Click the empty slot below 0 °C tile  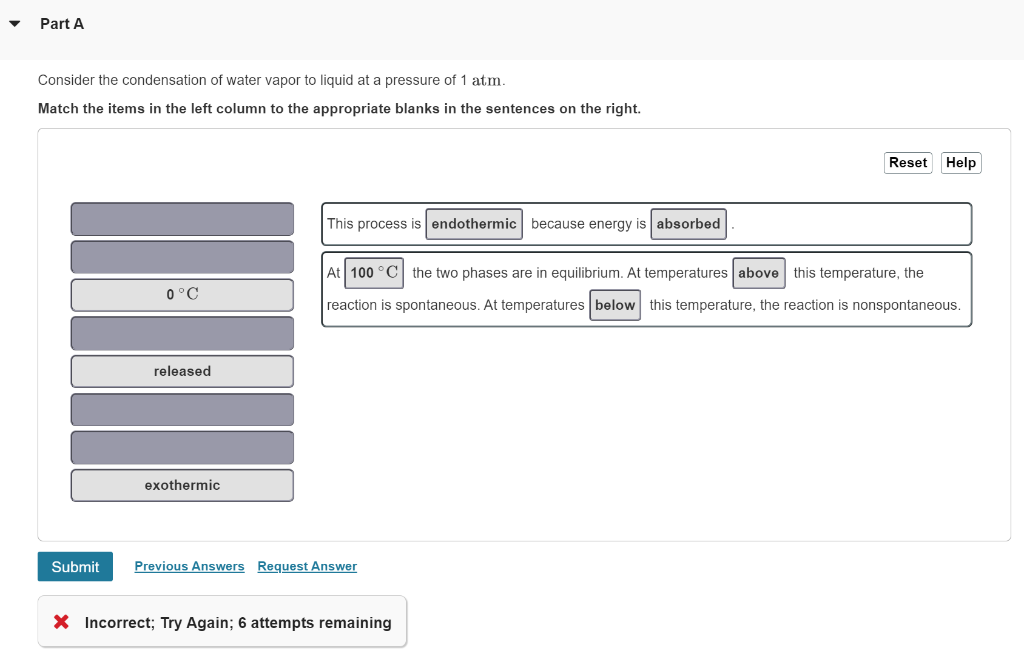tap(182, 333)
